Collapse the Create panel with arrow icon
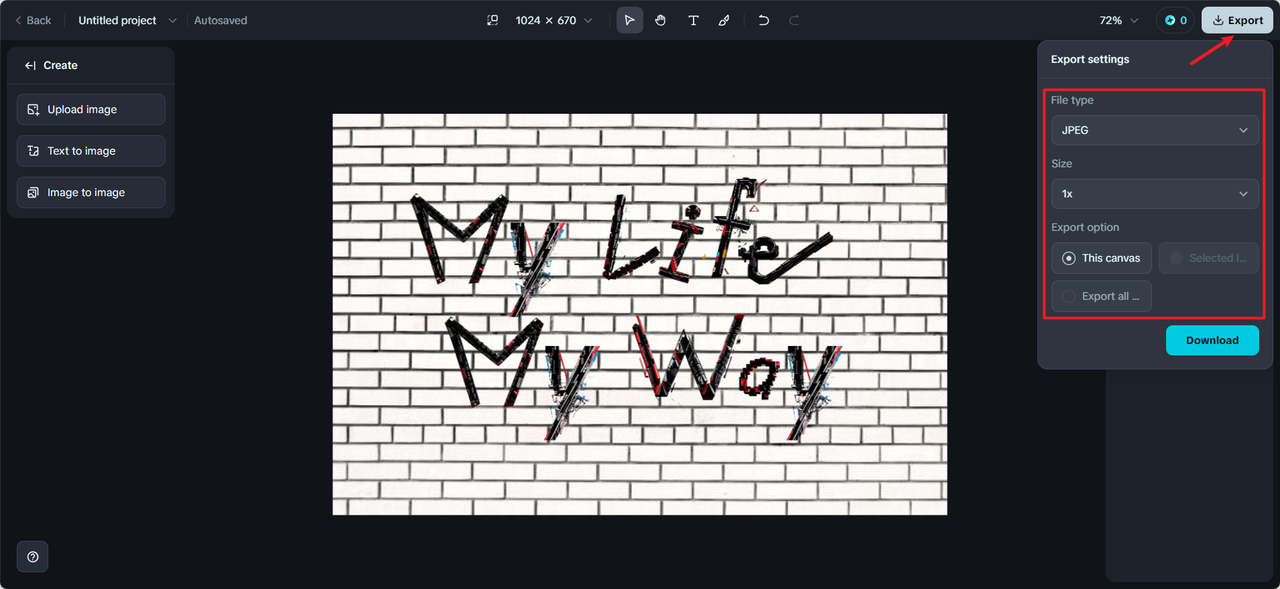Image resolution: width=1280 pixels, height=589 pixels. (x=30, y=65)
